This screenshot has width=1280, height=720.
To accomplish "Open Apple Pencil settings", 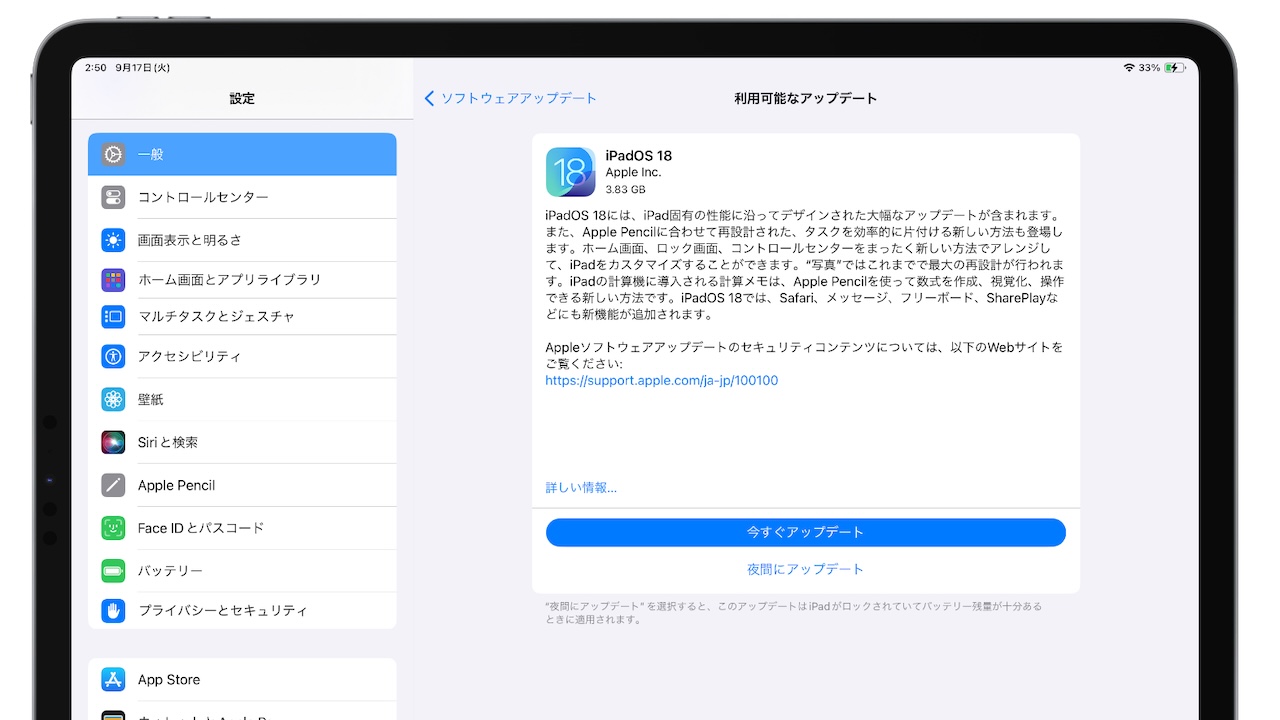I will [x=242, y=485].
